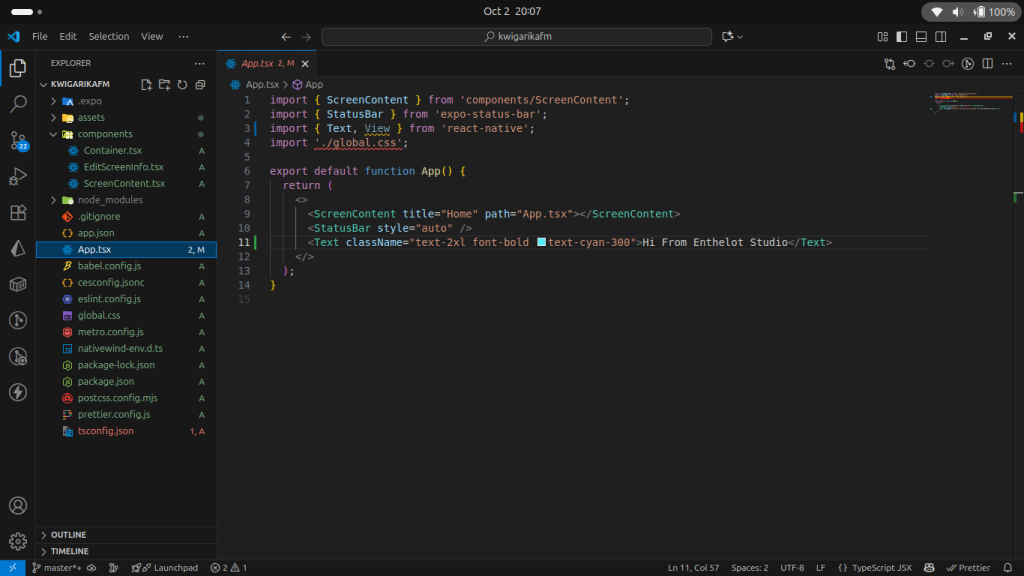
Task: Collapse all folders in Explorer
Action: point(201,85)
